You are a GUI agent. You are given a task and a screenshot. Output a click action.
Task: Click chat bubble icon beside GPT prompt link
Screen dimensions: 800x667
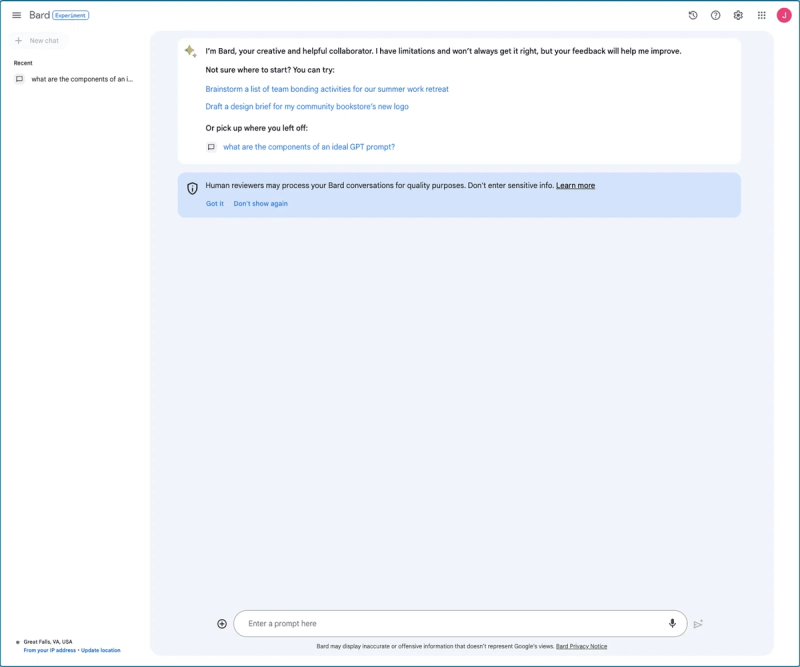coord(211,147)
